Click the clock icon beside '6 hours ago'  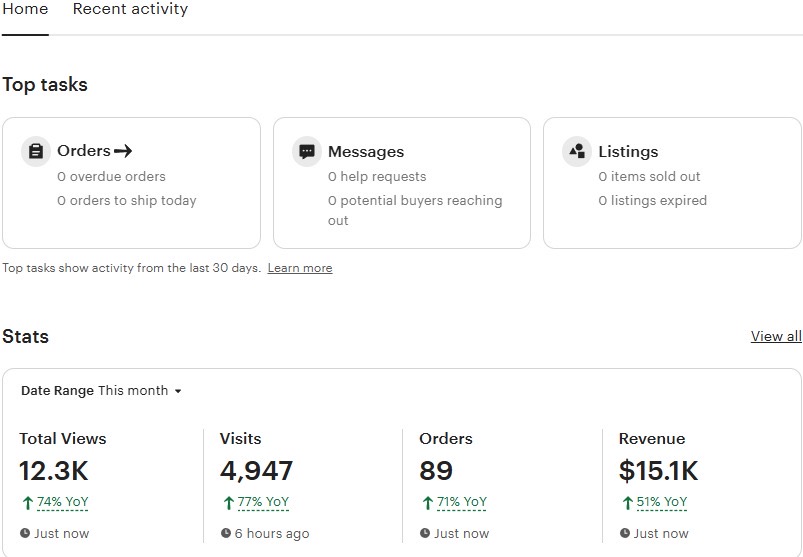click(226, 533)
